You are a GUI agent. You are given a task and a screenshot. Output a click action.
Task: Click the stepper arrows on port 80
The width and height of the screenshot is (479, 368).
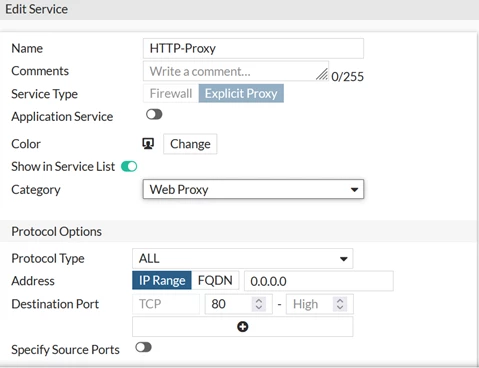(x=259, y=304)
